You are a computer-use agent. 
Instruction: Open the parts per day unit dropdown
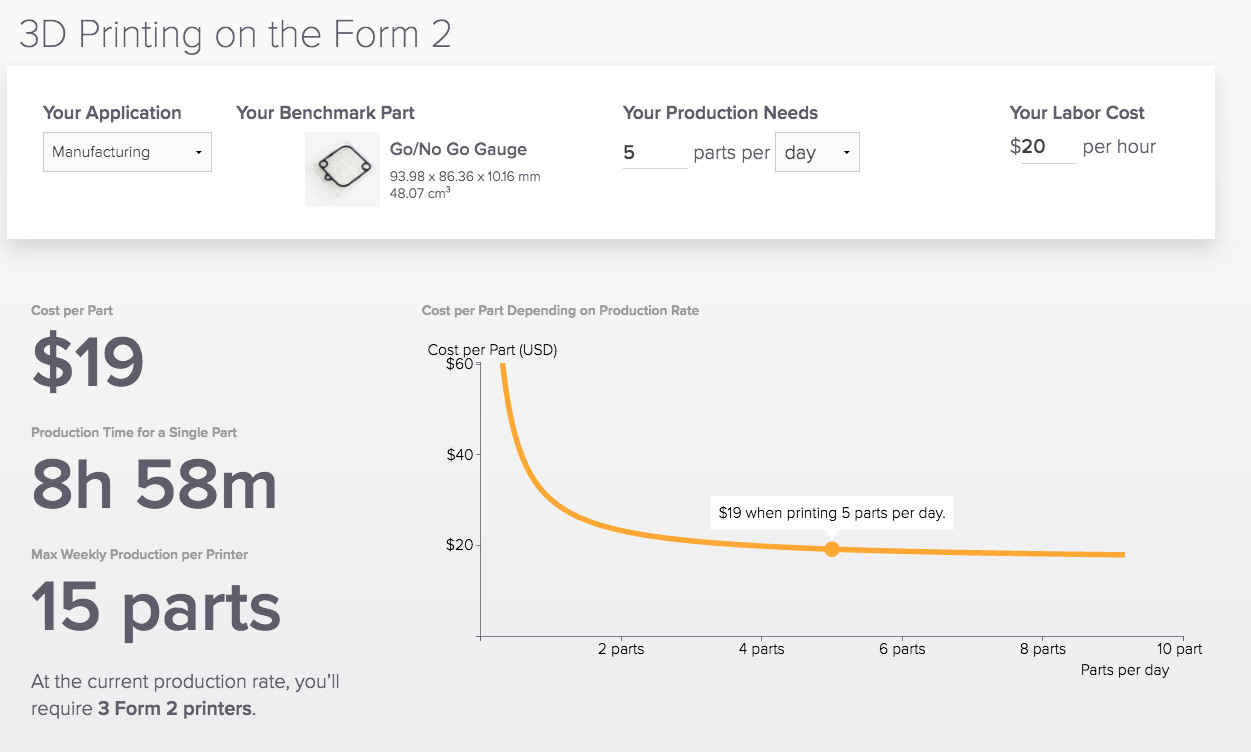click(817, 152)
